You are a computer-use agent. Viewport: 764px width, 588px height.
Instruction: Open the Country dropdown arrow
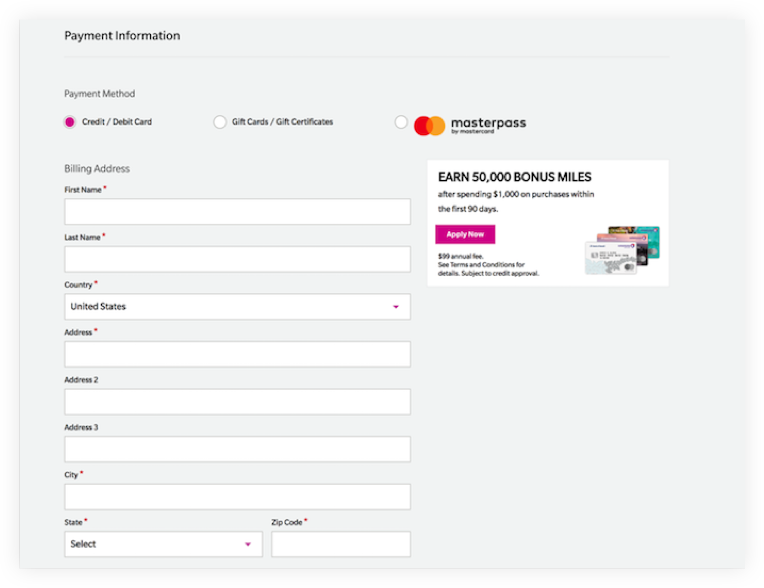coord(396,307)
